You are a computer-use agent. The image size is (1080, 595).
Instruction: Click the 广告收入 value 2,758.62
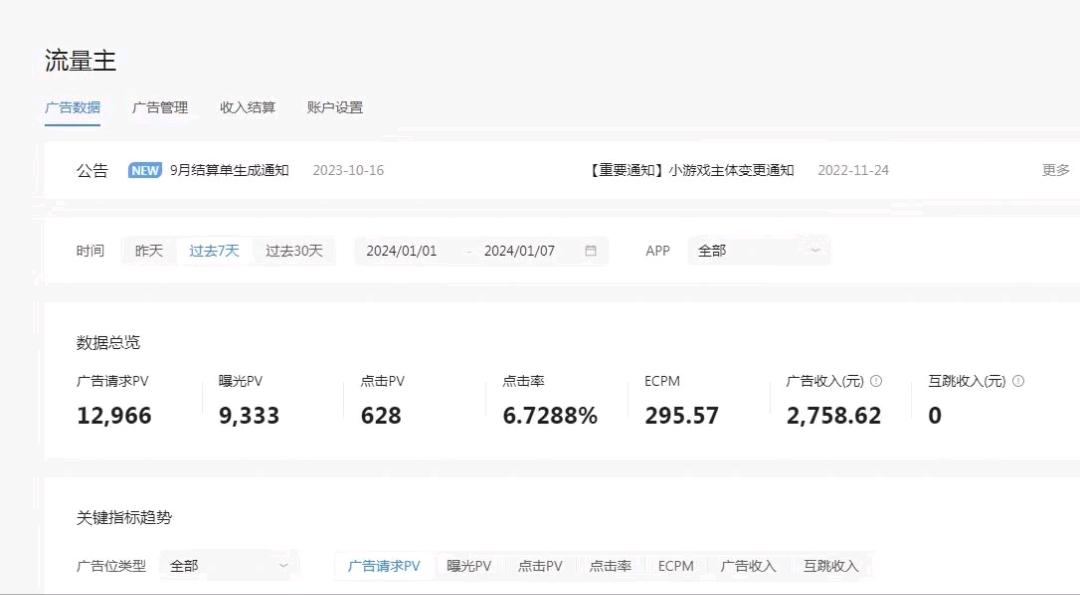click(833, 416)
